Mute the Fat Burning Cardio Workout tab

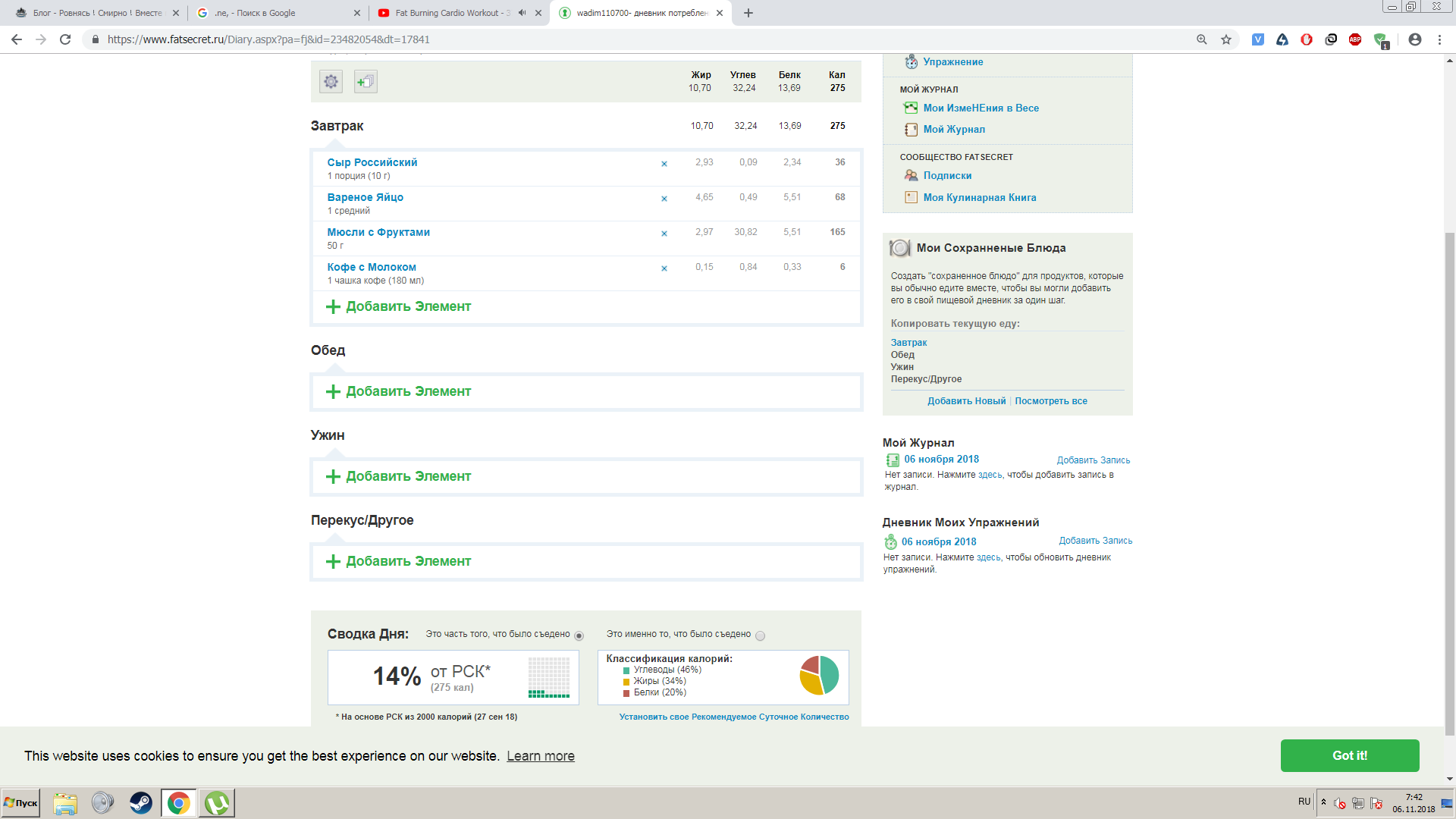click(x=522, y=13)
